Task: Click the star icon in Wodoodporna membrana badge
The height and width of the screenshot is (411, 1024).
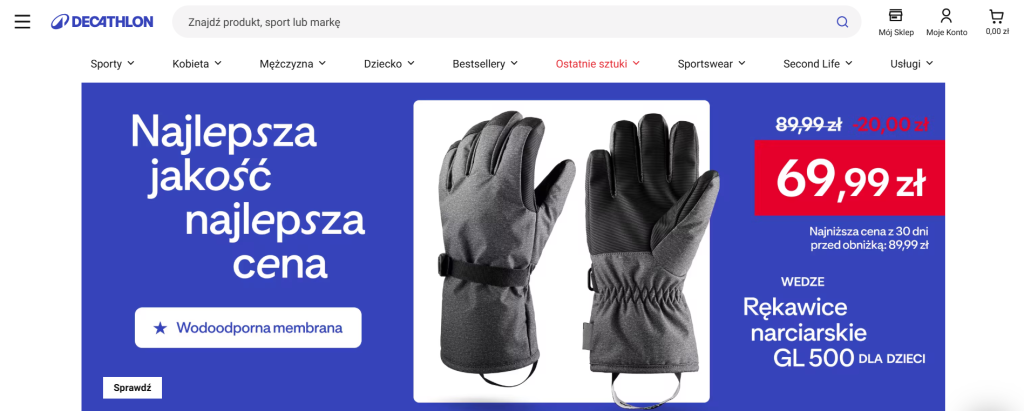Action: pos(160,328)
